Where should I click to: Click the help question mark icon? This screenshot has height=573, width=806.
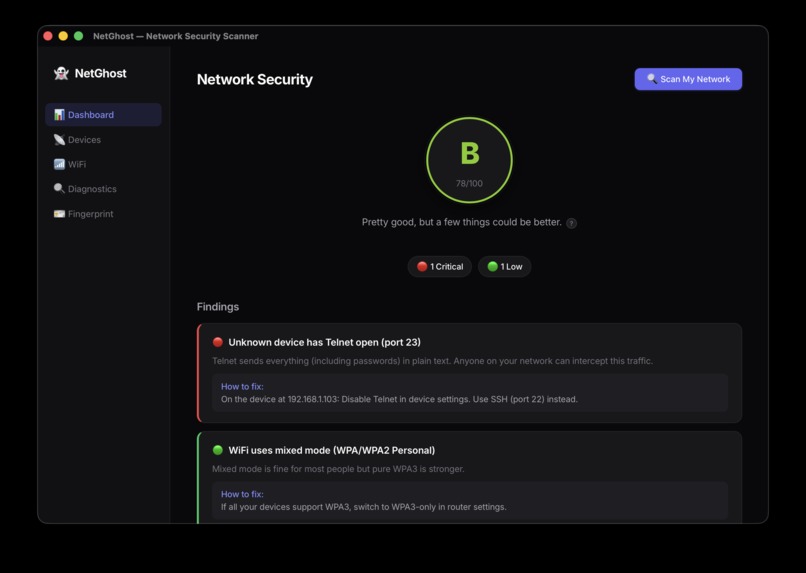tap(571, 223)
